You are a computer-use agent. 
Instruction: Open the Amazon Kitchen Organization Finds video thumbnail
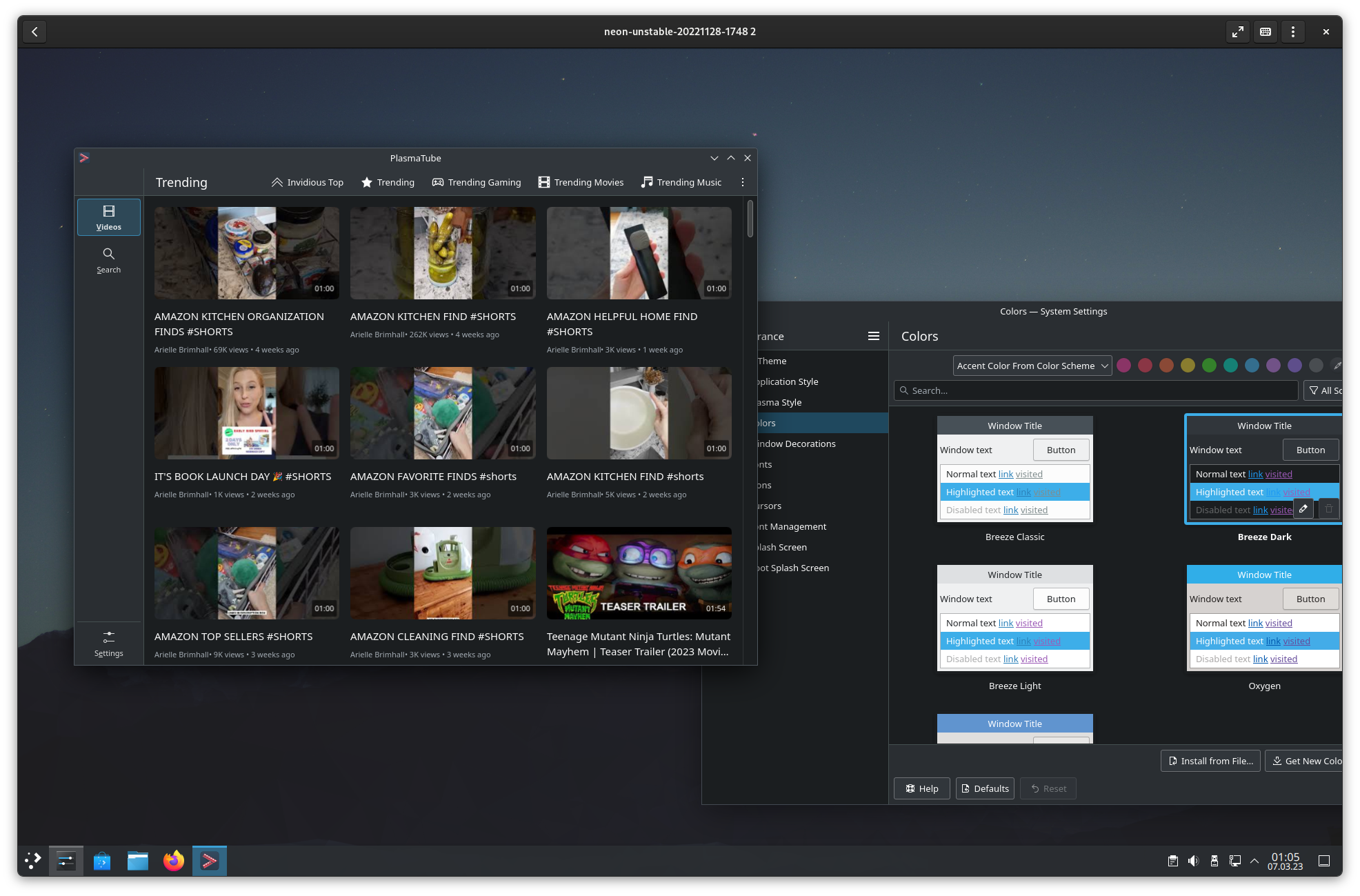tap(247, 253)
